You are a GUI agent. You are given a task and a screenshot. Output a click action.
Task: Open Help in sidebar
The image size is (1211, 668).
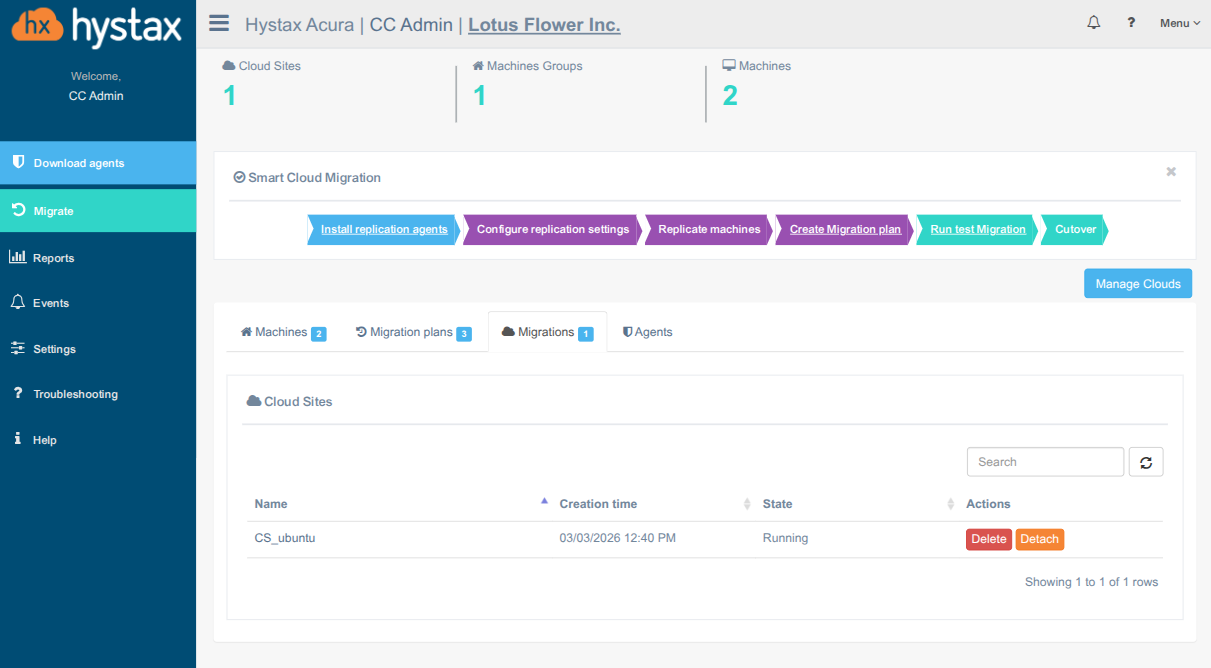[x=98, y=440]
